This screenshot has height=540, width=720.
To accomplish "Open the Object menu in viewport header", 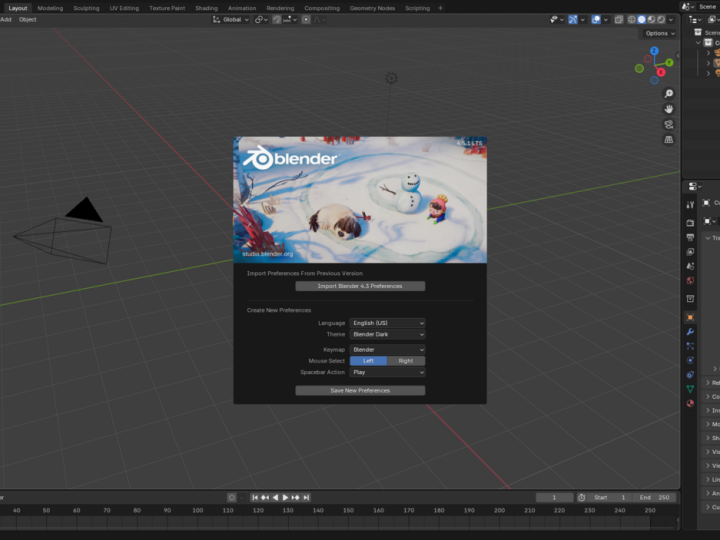I will point(28,20).
